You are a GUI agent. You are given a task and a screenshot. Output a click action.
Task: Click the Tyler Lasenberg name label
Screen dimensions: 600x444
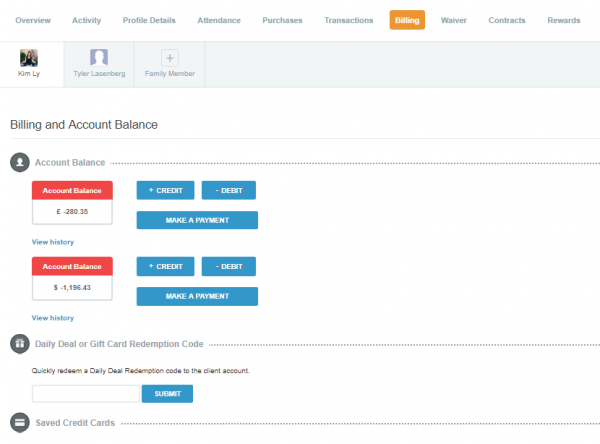99,73
